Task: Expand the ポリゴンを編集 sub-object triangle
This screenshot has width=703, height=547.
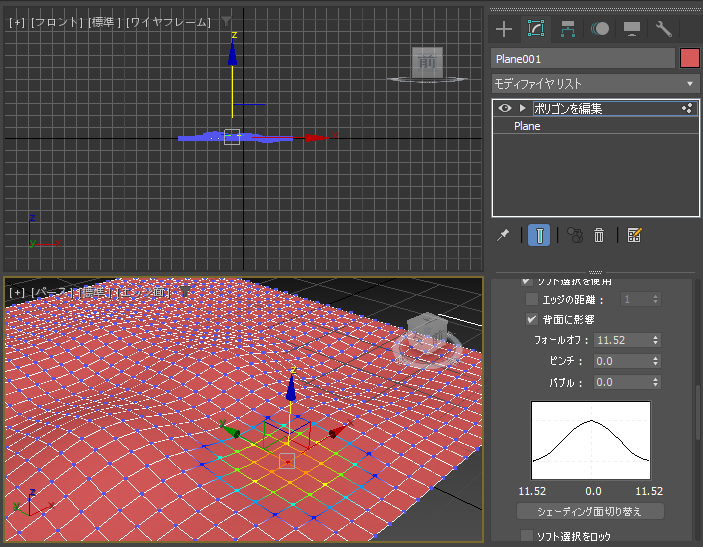Action: click(522, 108)
